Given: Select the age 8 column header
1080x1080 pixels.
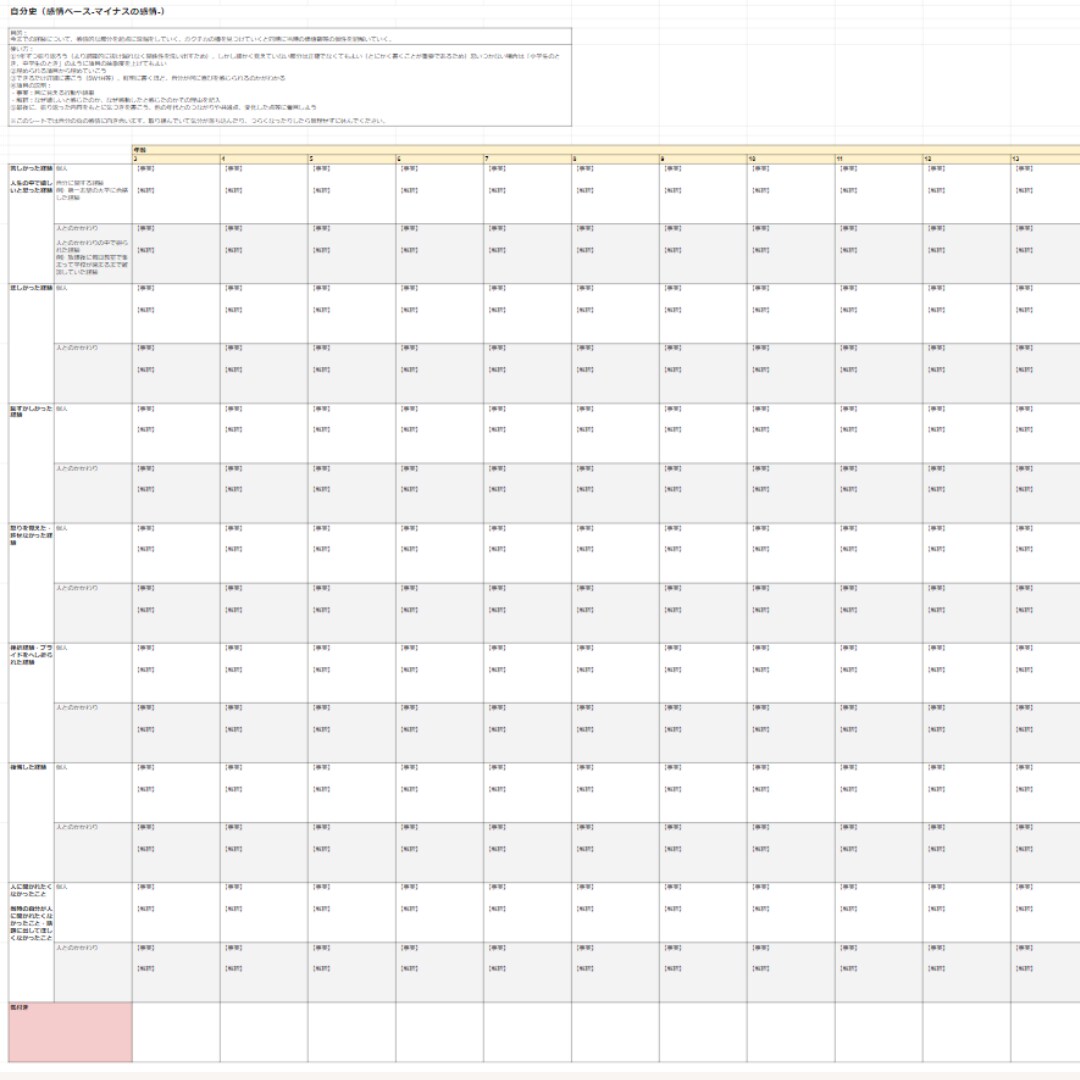Looking at the screenshot, I should [x=615, y=158].
